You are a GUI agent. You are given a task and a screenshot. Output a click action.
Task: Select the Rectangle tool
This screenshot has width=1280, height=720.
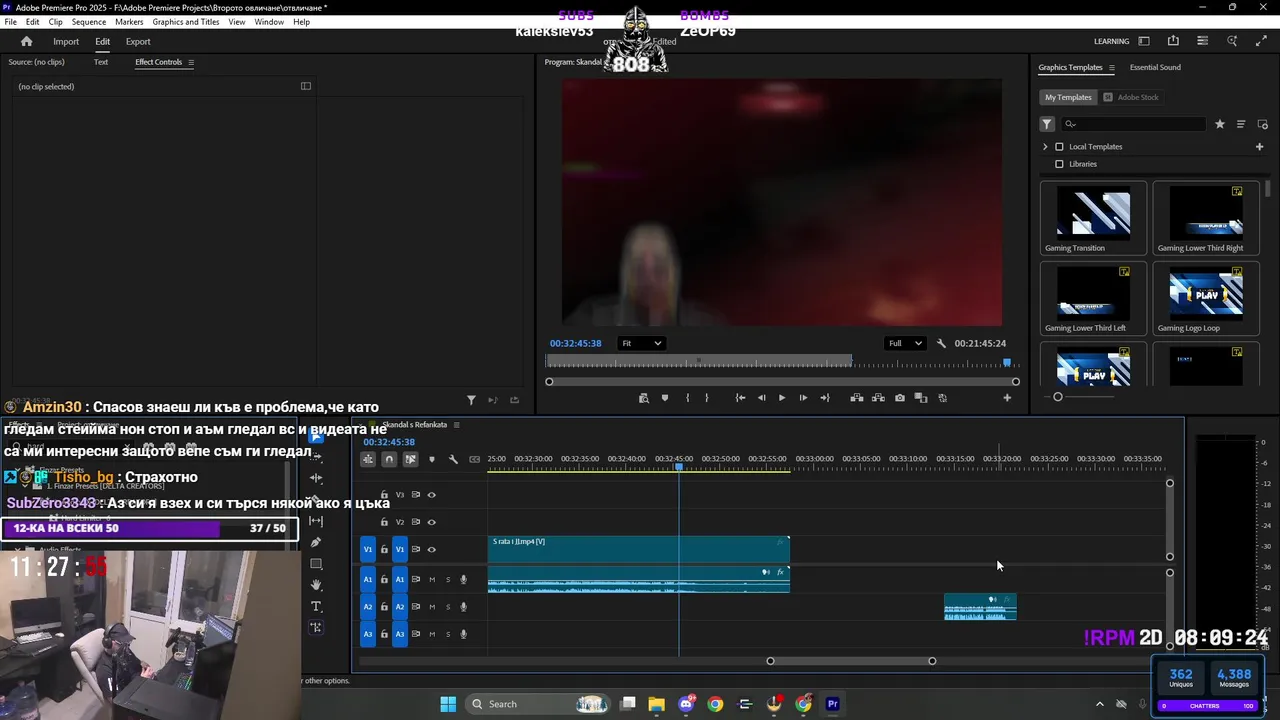coord(316,564)
